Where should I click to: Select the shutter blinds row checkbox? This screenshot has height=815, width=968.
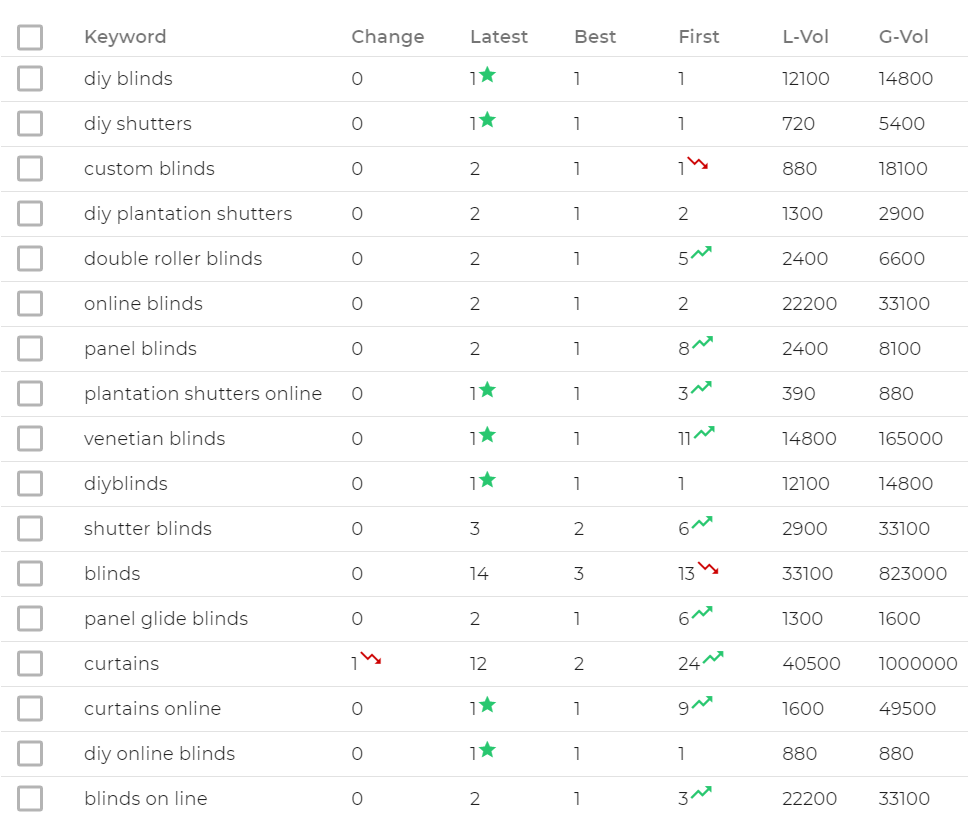[x=30, y=529]
